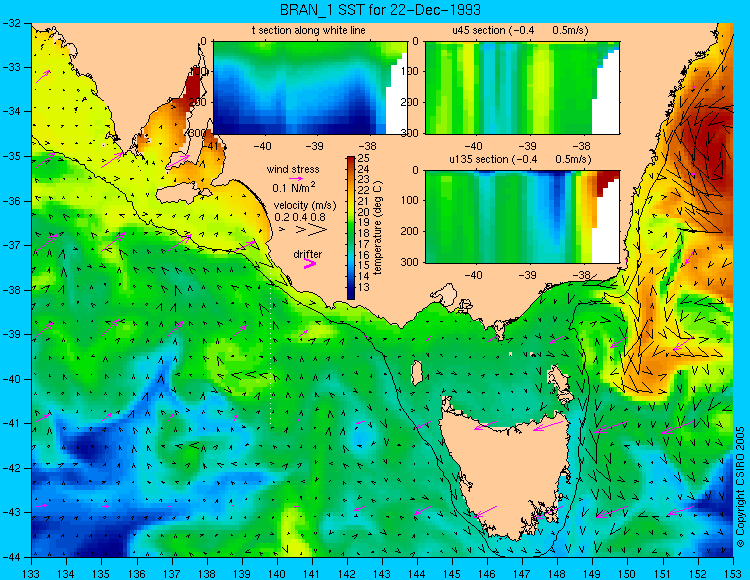This screenshot has width=750, height=580.
Task: Click the "150" longitude label on bottom axis
Action: (x=628, y=572)
